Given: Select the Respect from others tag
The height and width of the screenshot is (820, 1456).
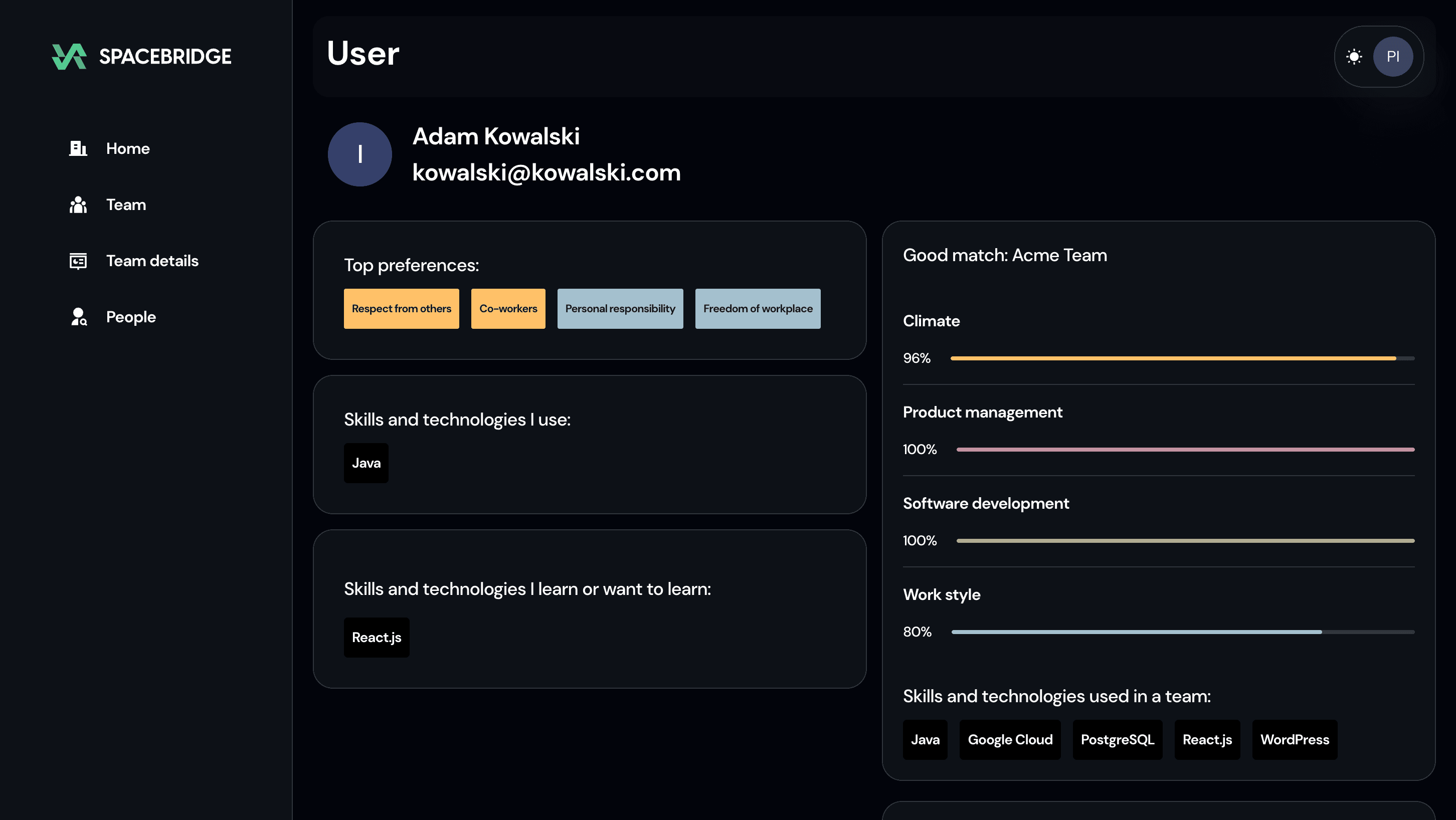Looking at the screenshot, I should tap(401, 309).
